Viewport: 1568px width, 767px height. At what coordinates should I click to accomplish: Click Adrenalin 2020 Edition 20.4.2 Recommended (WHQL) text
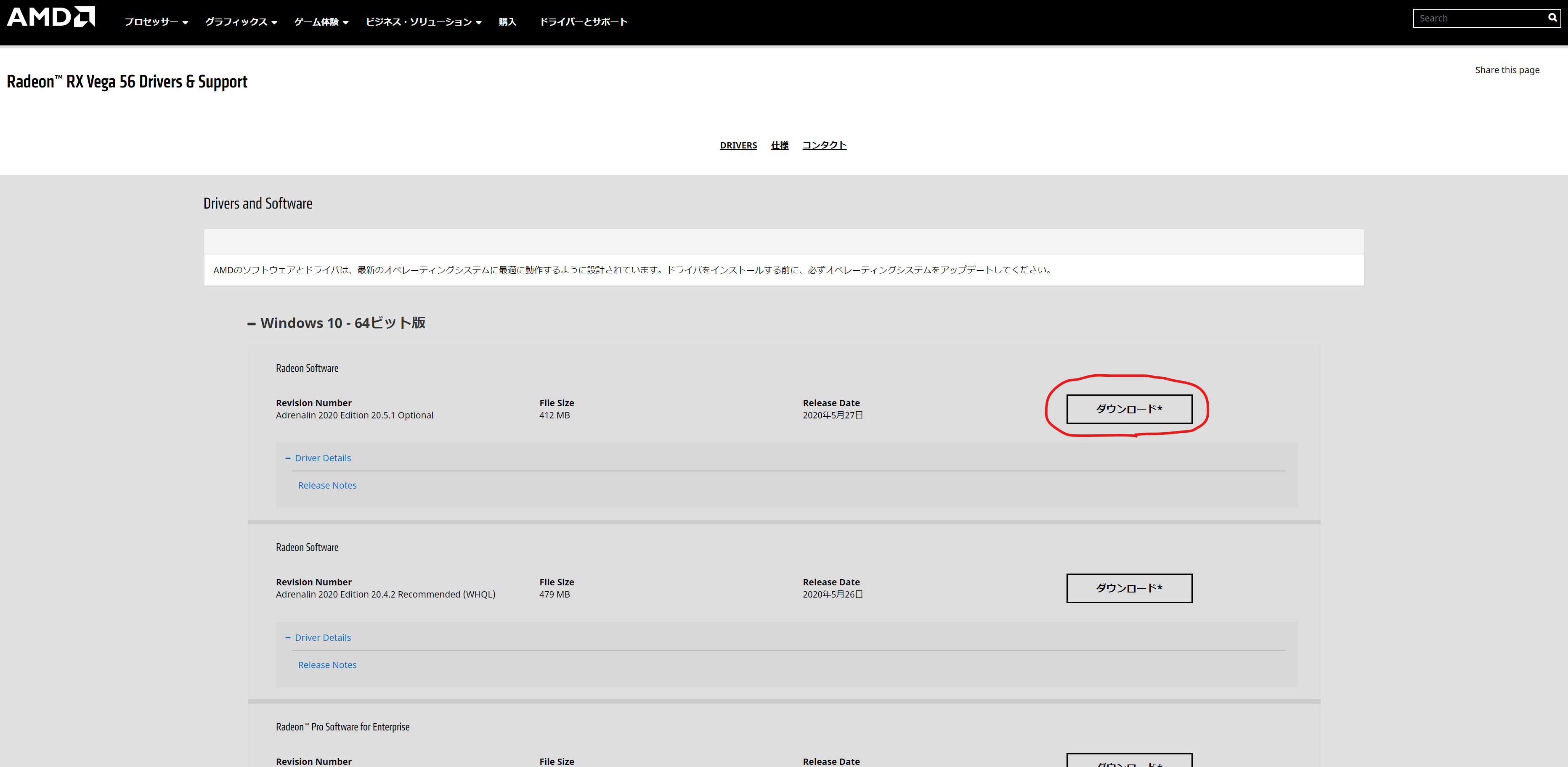point(386,594)
